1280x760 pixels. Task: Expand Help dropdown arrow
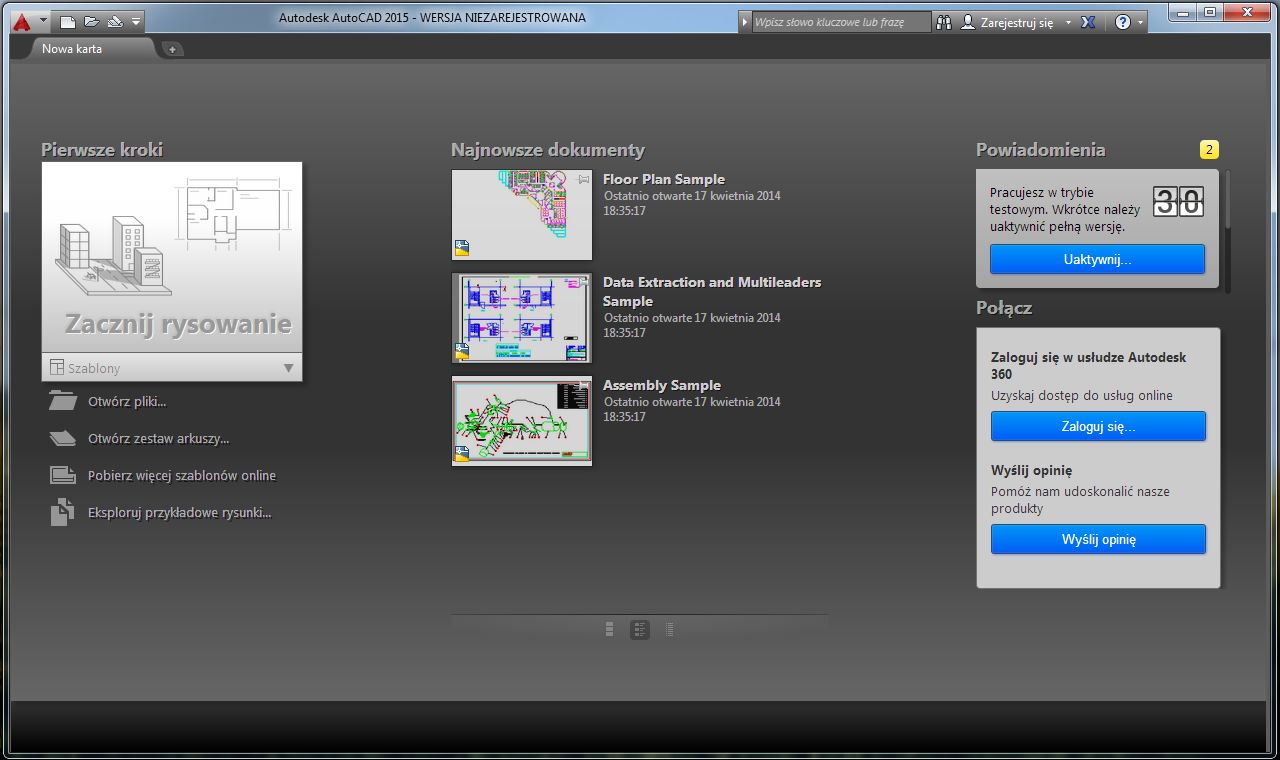click(1141, 22)
